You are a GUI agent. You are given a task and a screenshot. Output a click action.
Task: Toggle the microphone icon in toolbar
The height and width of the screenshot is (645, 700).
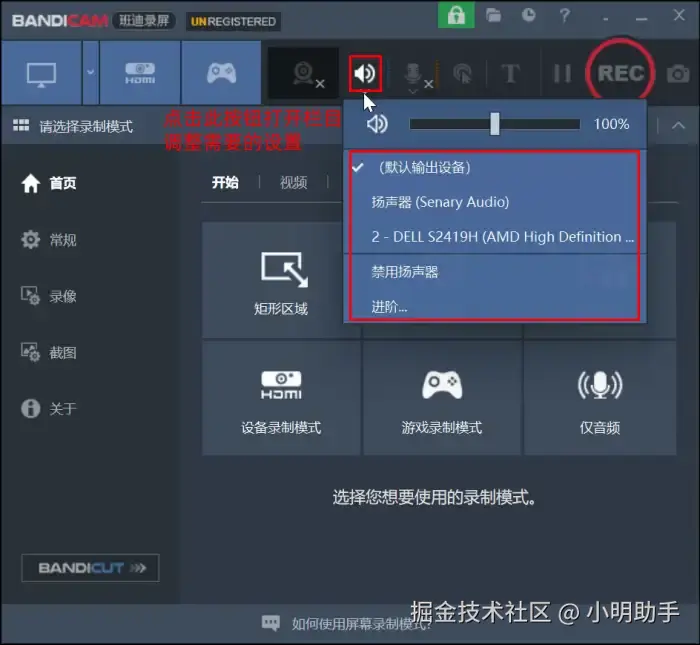[414, 74]
